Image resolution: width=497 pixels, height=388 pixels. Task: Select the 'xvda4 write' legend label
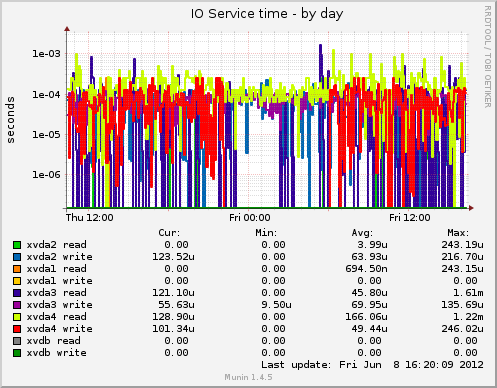click(x=60, y=329)
